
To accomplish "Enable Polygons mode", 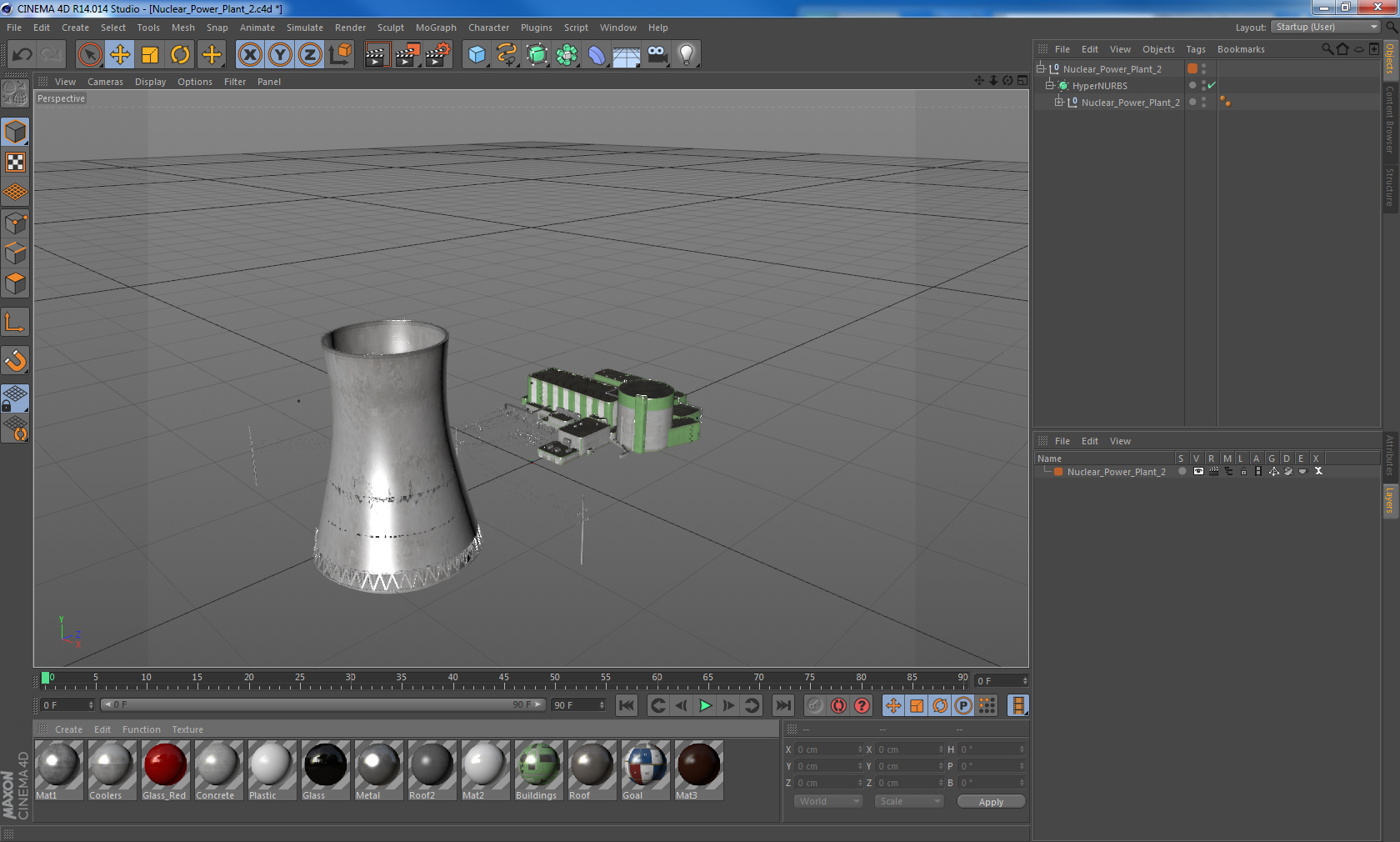I will pos(15,283).
